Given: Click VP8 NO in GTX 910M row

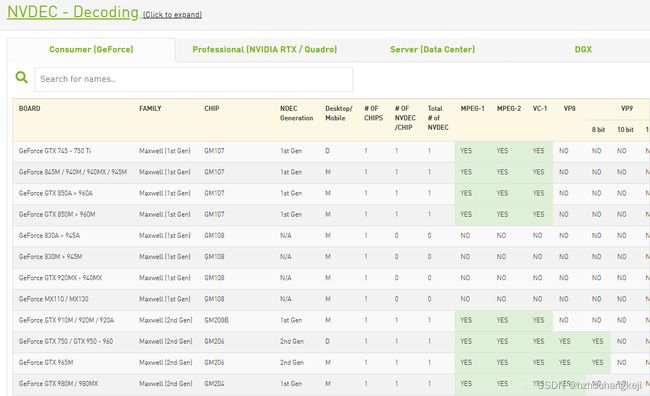Looking at the screenshot, I should click(564, 320).
